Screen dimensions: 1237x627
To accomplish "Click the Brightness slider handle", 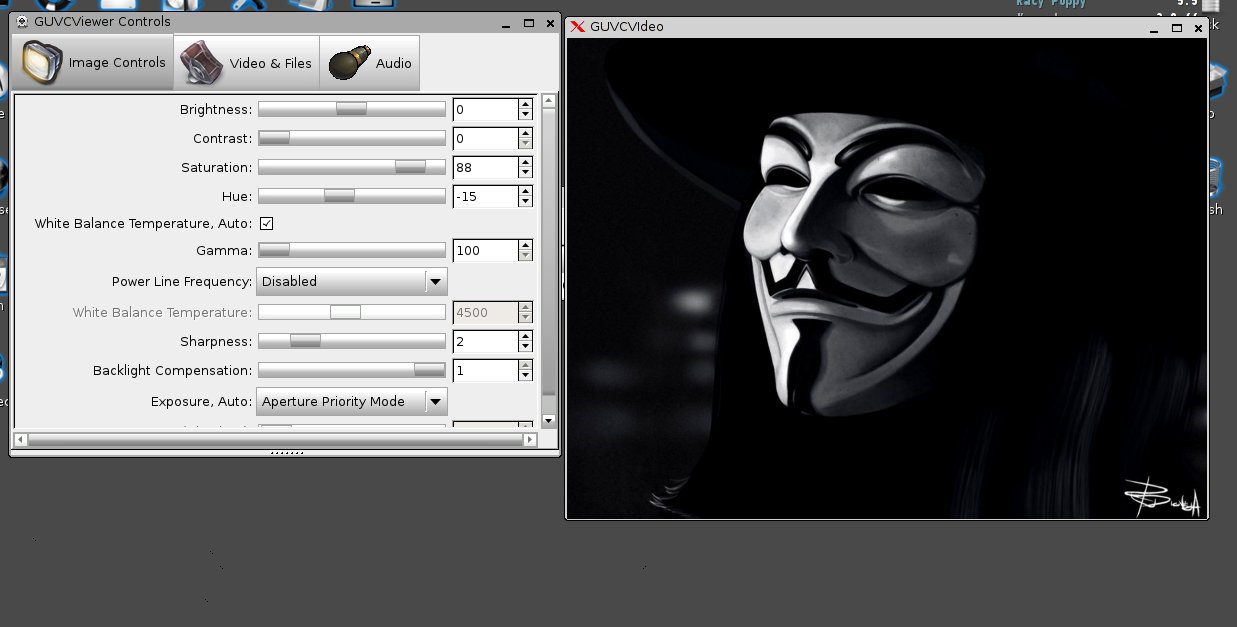I will click(351, 109).
